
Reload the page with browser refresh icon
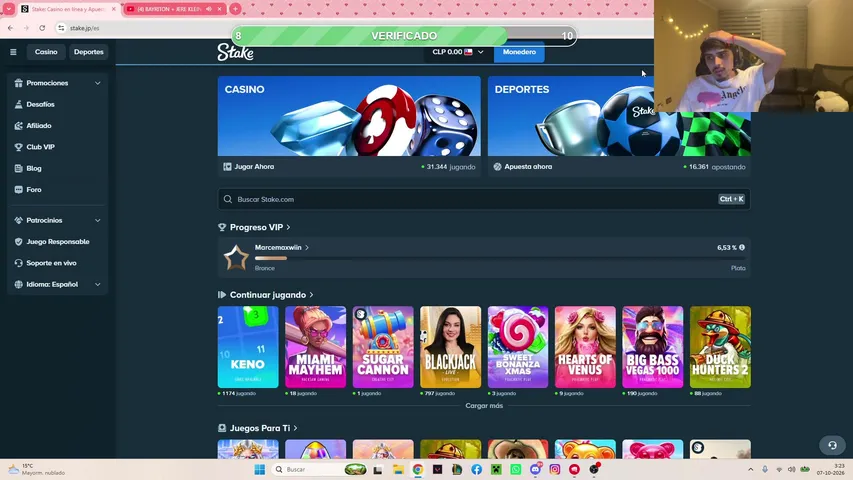42,28
